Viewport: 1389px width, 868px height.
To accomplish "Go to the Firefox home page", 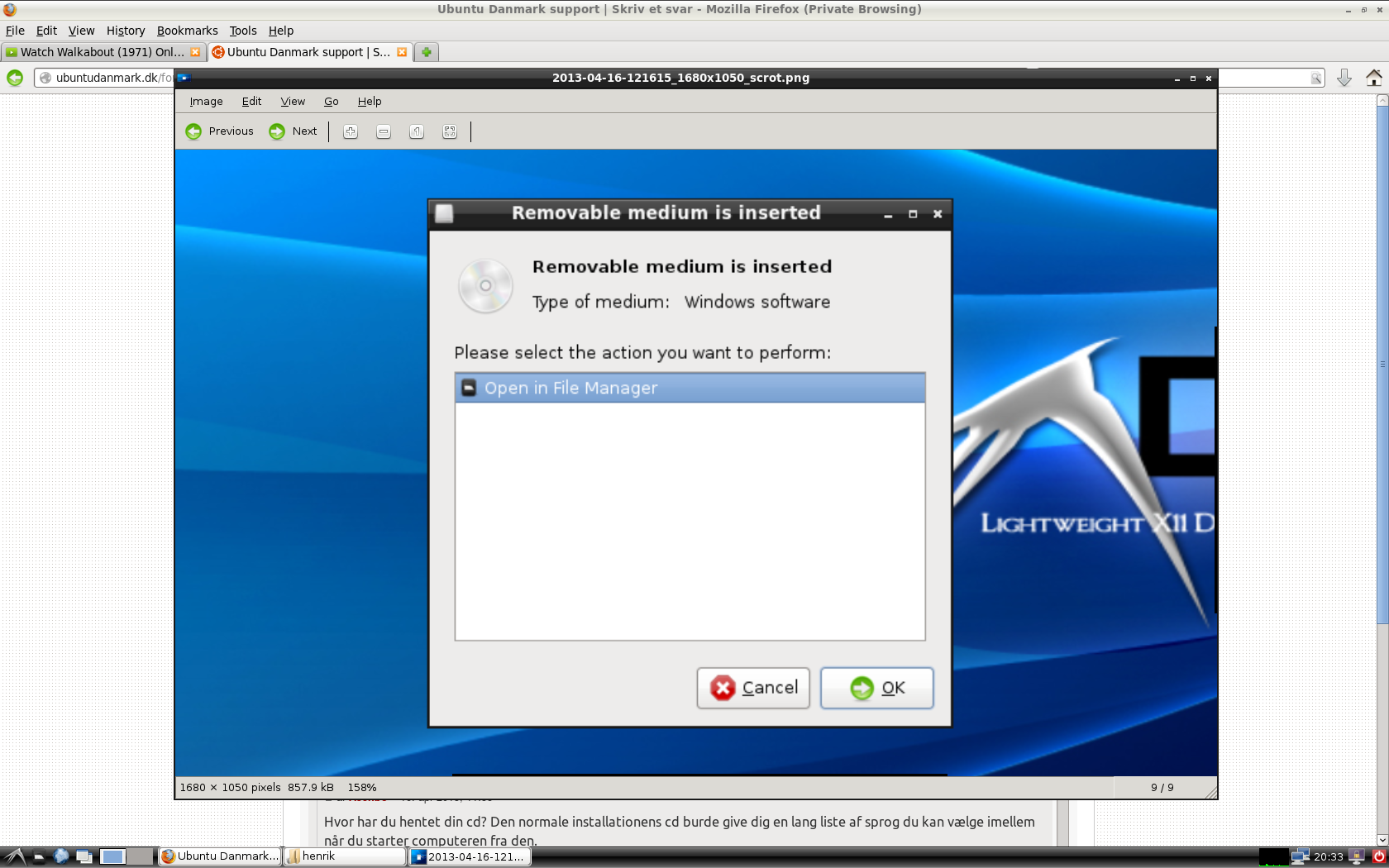I will pyautogui.click(x=1374, y=78).
